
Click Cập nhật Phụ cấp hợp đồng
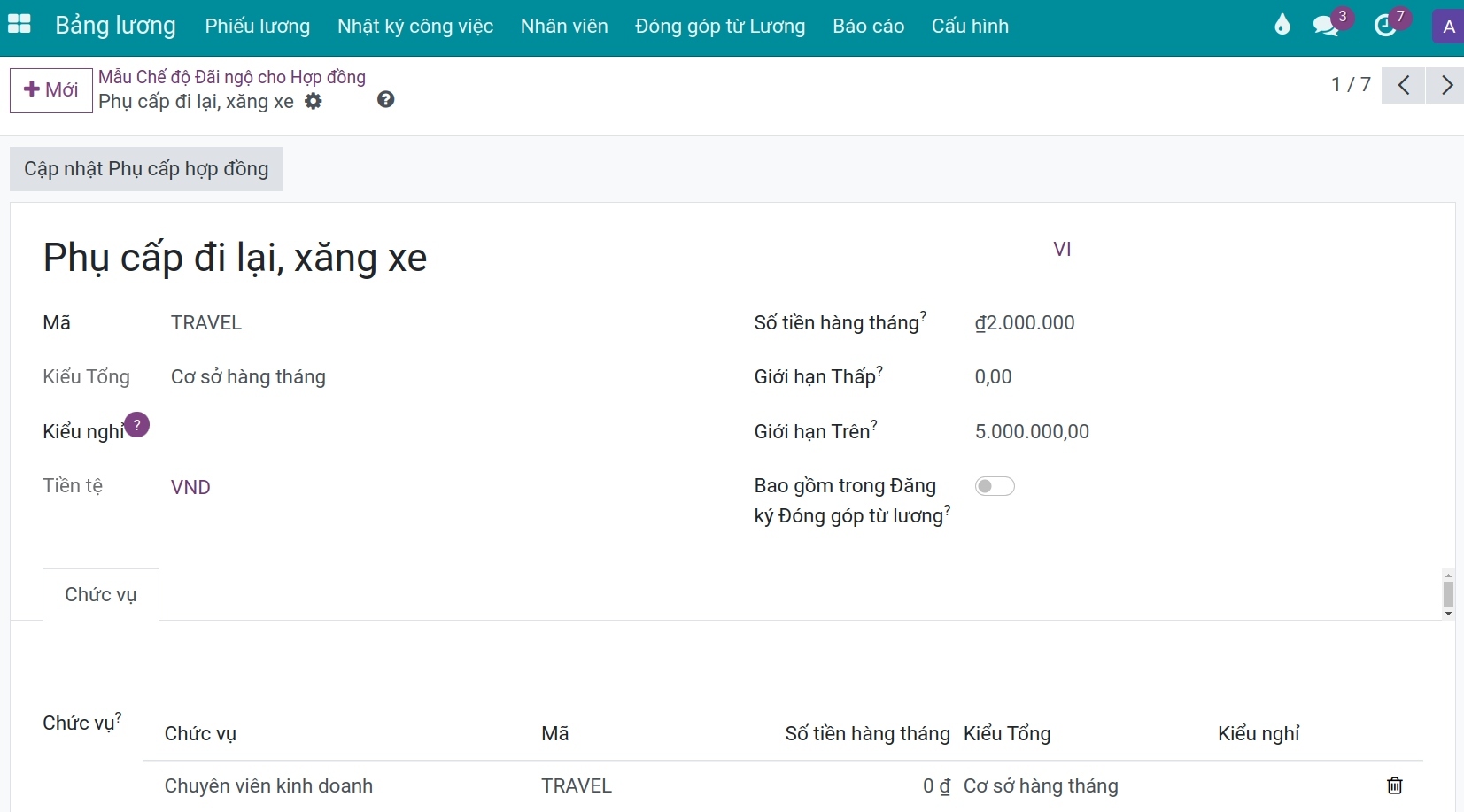click(x=146, y=169)
